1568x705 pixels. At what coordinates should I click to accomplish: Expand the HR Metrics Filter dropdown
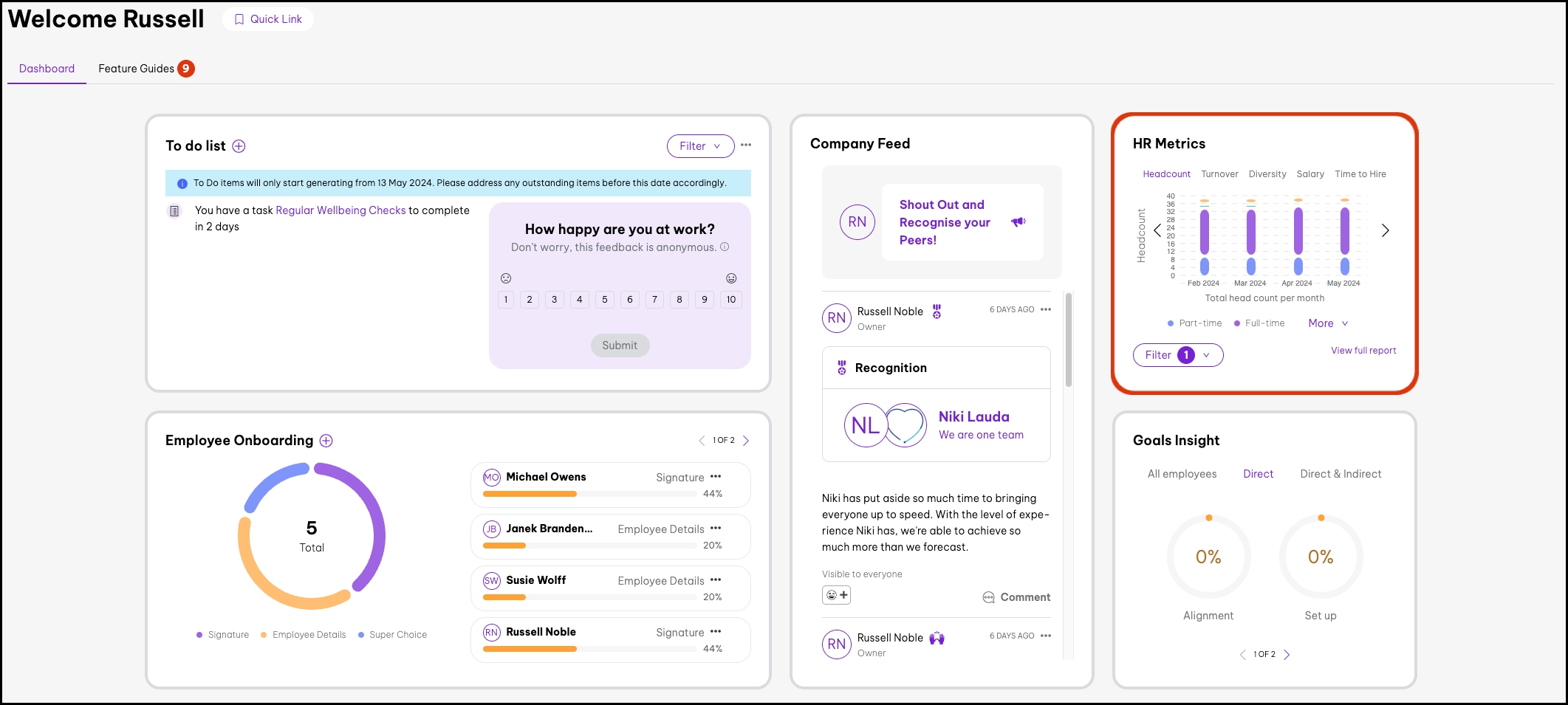pyautogui.click(x=1177, y=355)
